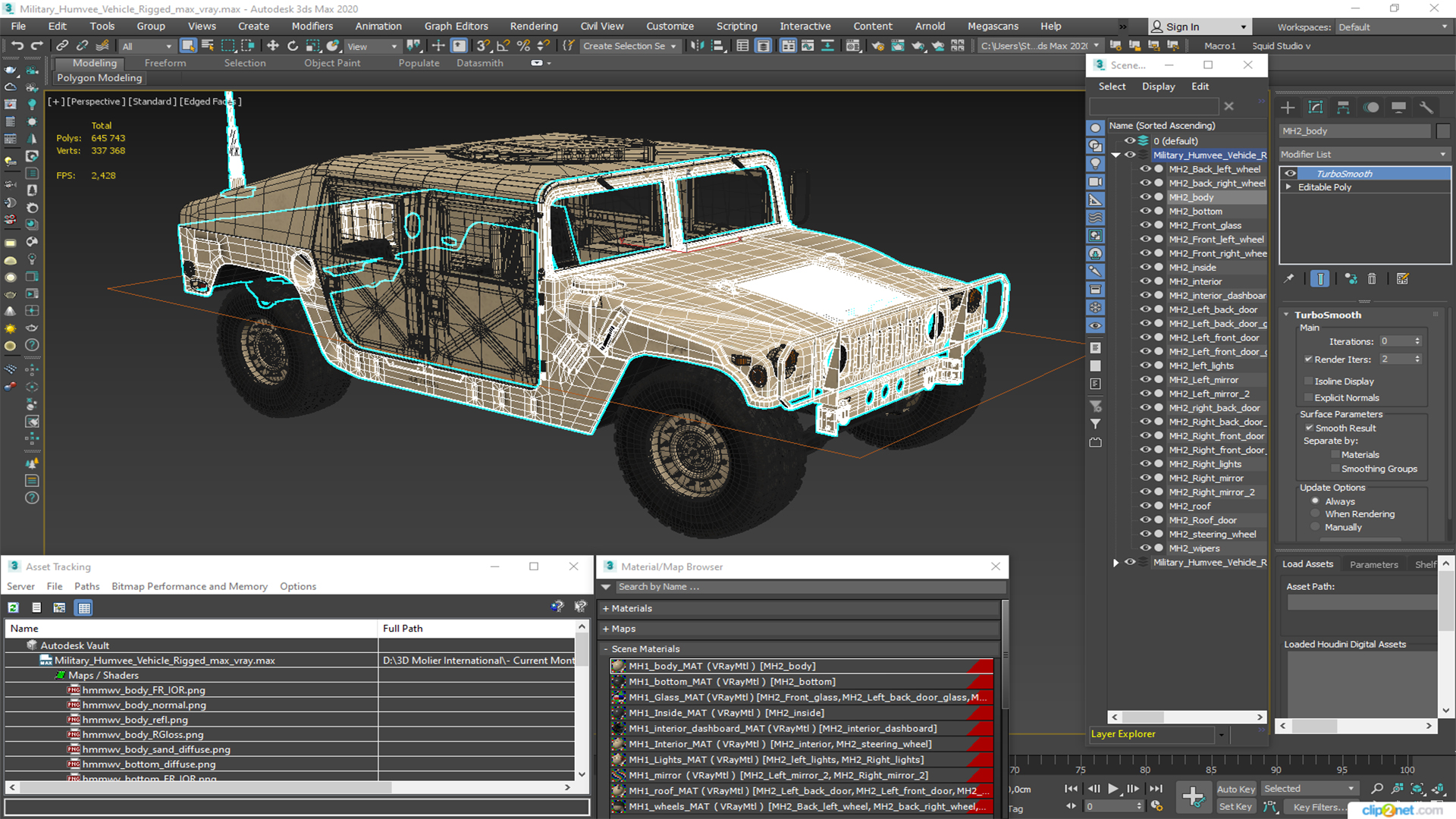Image resolution: width=1456 pixels, height=819 pixels.
Task: Open the Render Setup teapot icon
Action: point(877,46)
